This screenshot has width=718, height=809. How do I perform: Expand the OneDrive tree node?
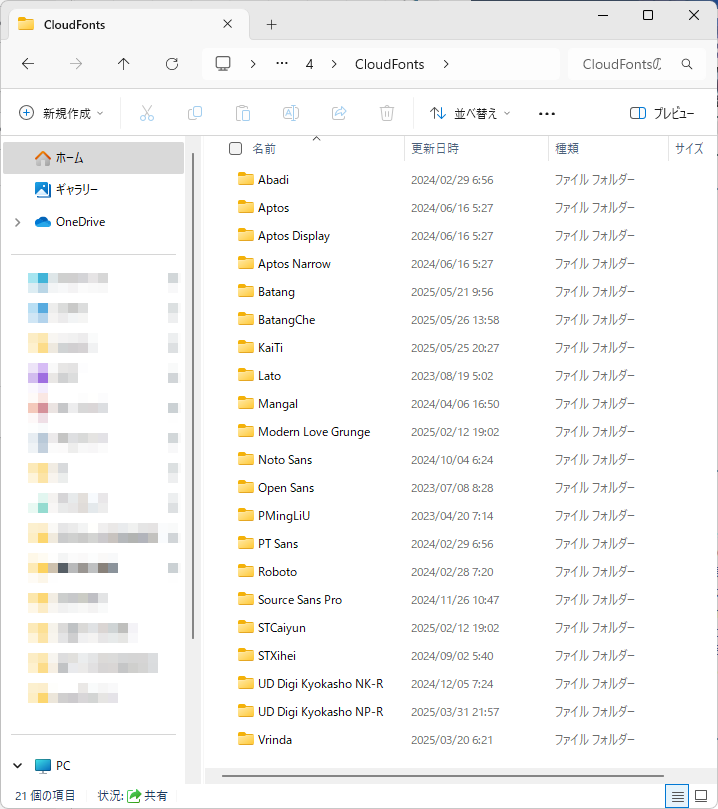click(x=18, y=222)
